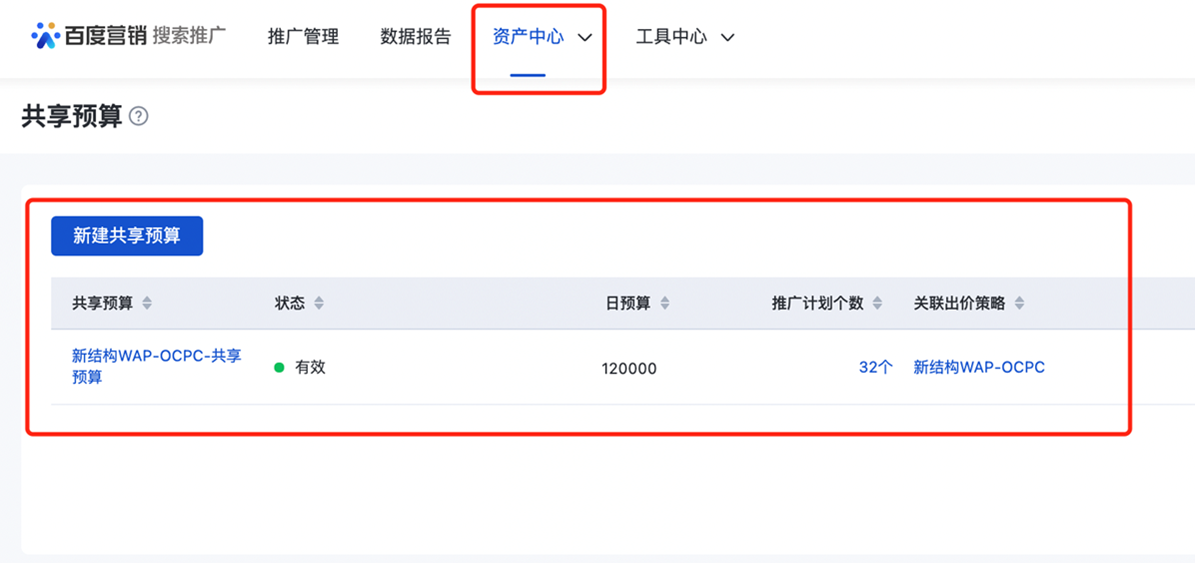Sort by the 推广计划个数 column arrows
Image resolution: width=1195 pixels, height=563 pixels.
click(x=877, y=303)
